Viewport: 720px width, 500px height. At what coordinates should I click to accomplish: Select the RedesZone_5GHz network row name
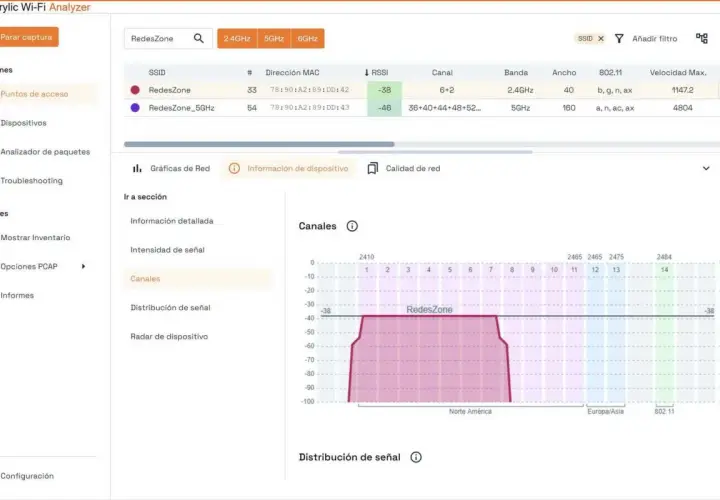coord(181,108)
